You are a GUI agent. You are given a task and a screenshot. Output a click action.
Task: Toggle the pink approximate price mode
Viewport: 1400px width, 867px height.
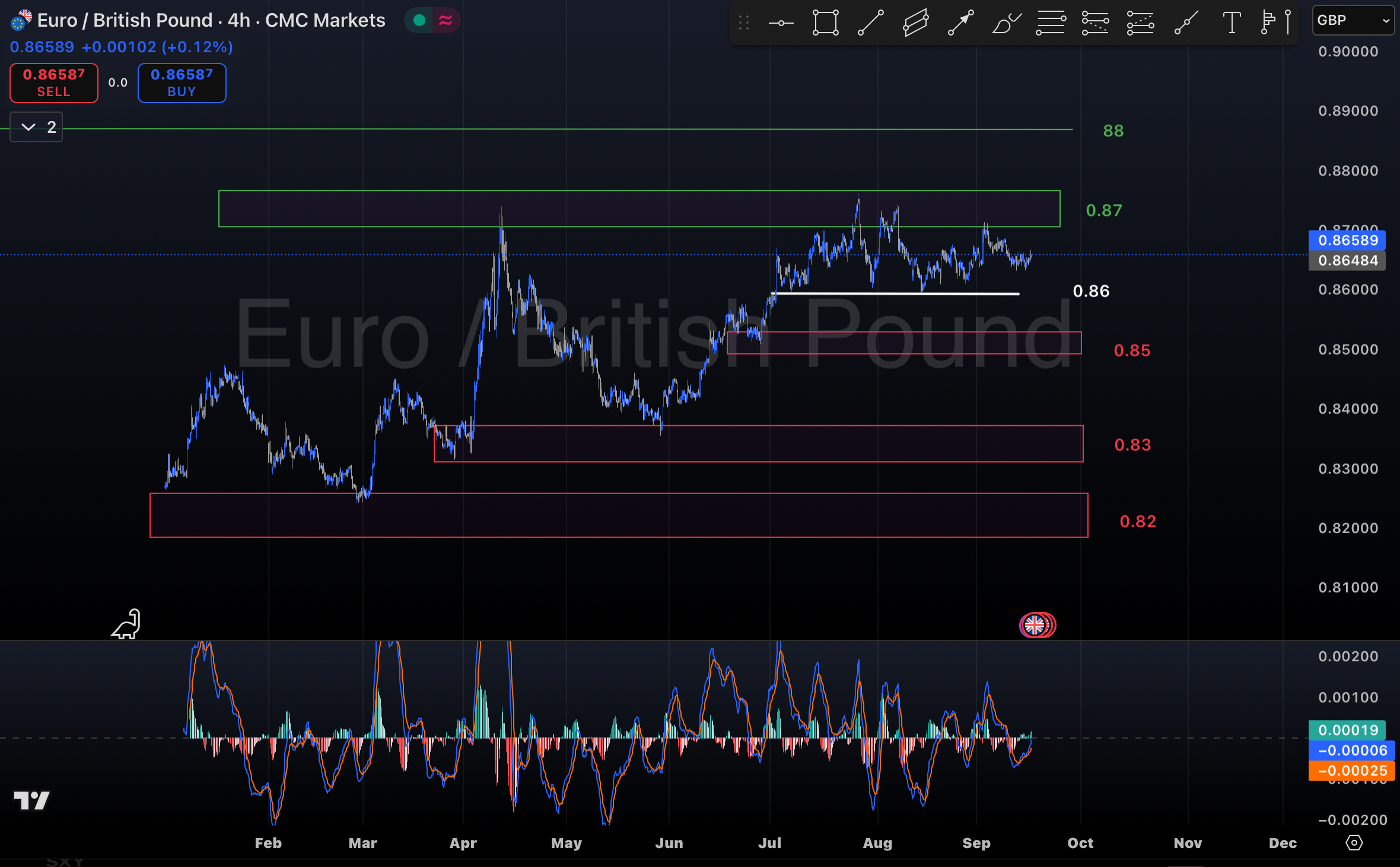pos(449,20)
